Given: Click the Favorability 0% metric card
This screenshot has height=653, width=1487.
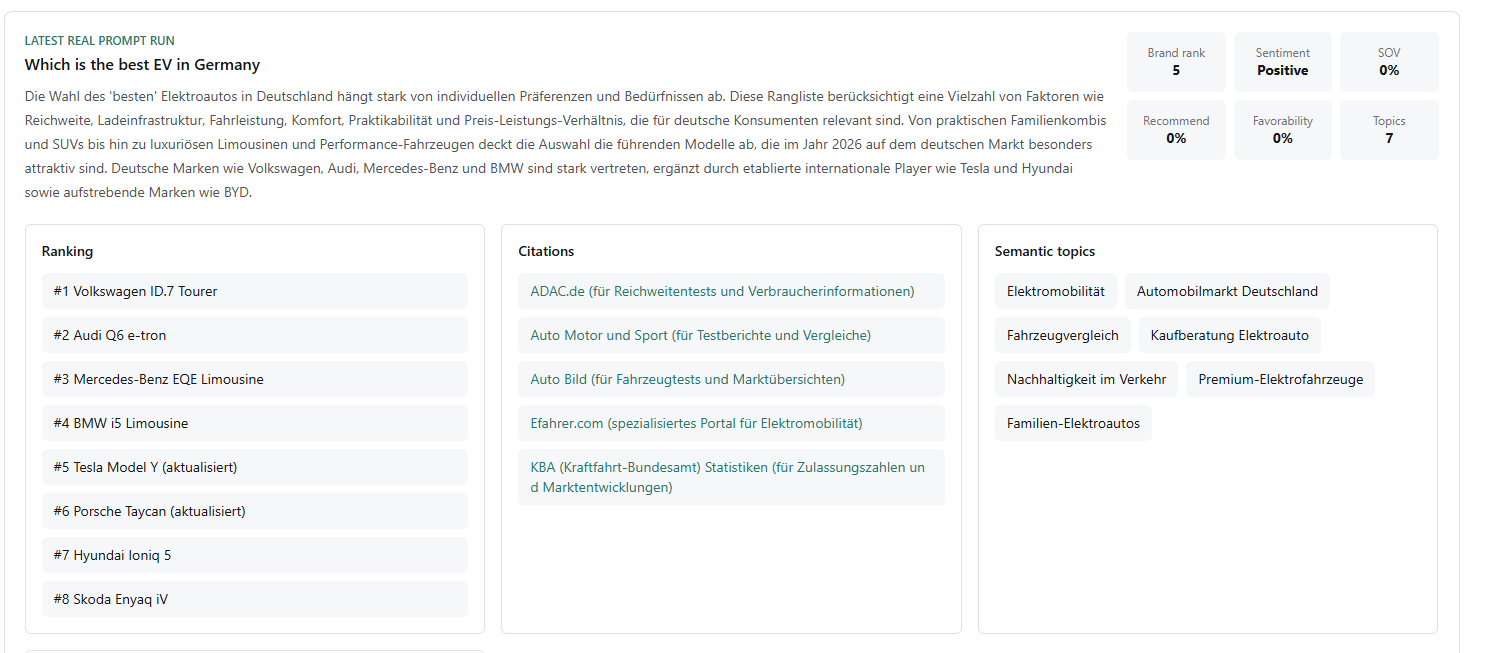Looking at the screenshot, I should (1283, 130).
